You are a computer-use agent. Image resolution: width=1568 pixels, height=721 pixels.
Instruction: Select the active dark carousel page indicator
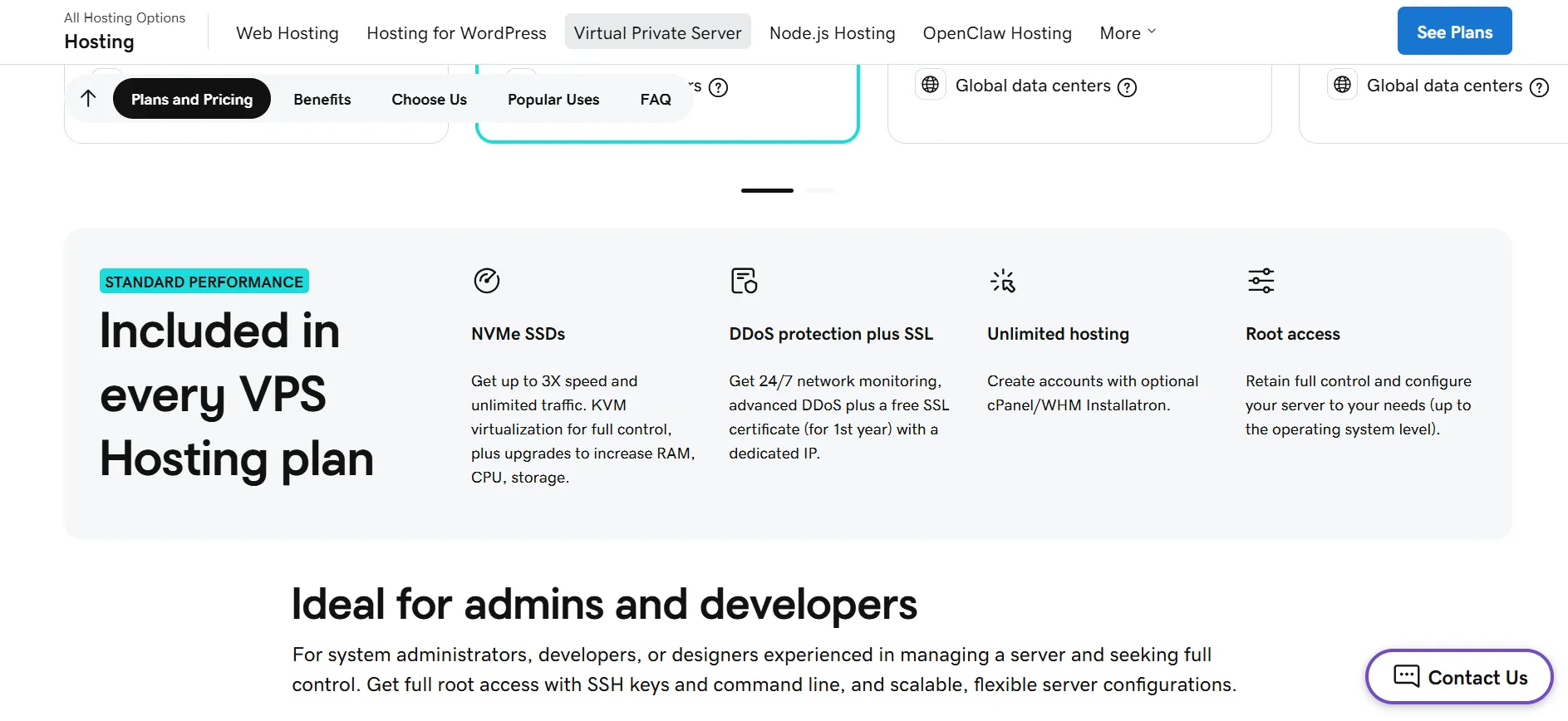767,190
